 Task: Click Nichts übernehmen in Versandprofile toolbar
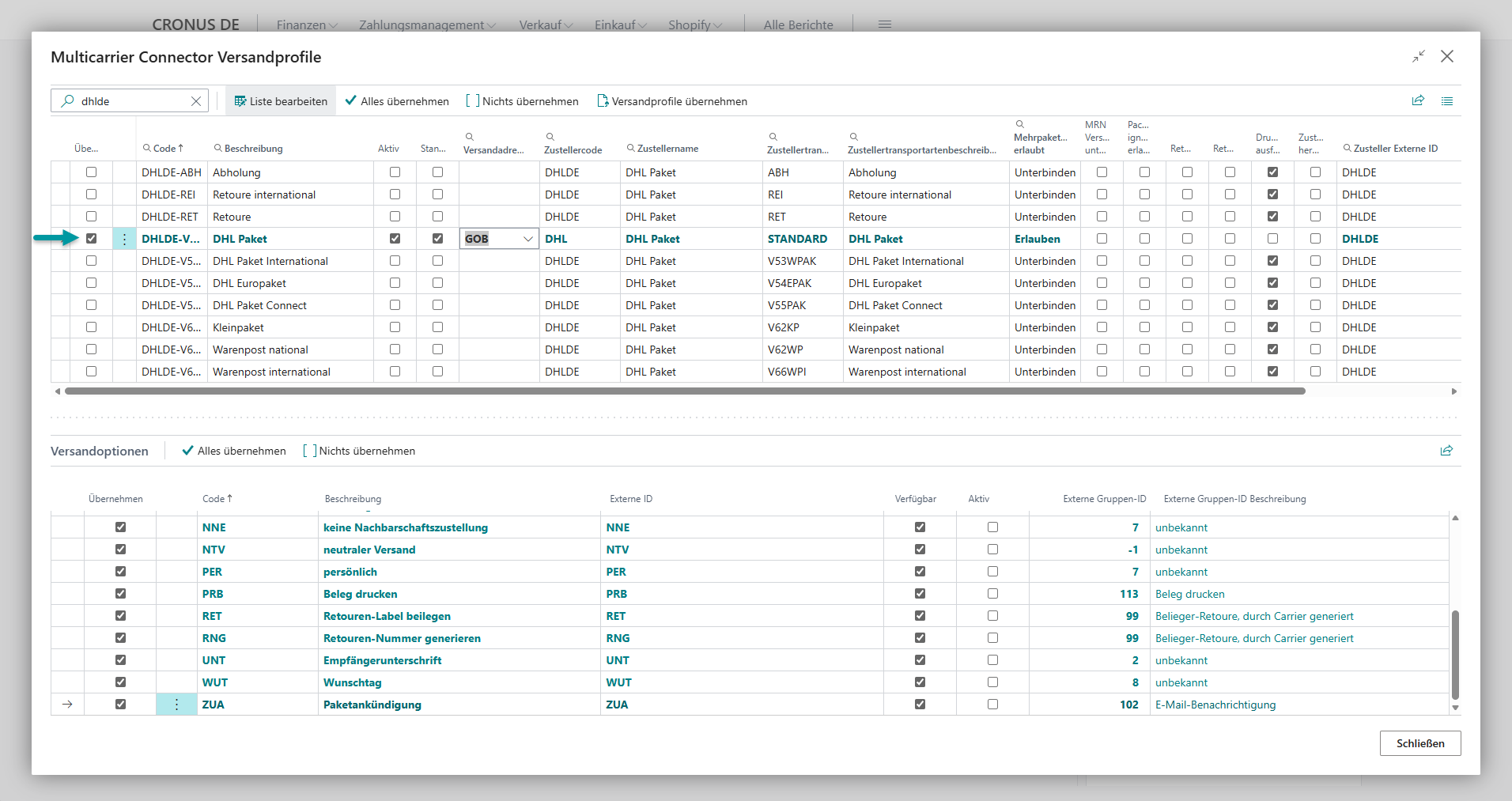pos(522,101)
